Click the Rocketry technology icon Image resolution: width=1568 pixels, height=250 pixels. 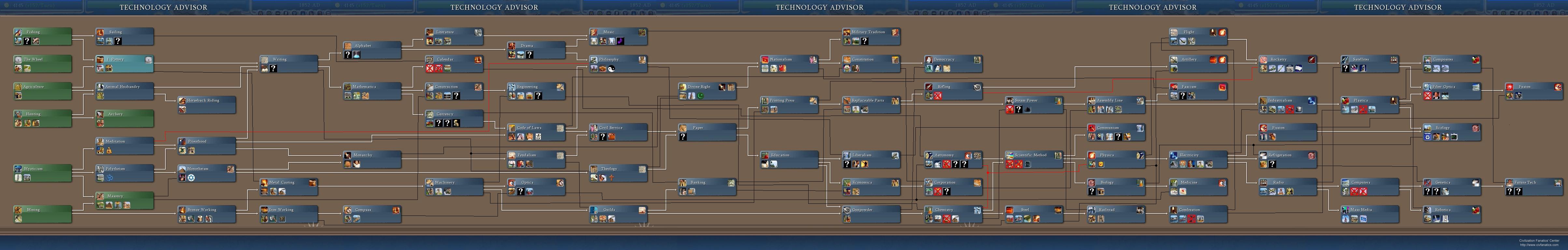pyautogui.click(x=1264, y=60)
